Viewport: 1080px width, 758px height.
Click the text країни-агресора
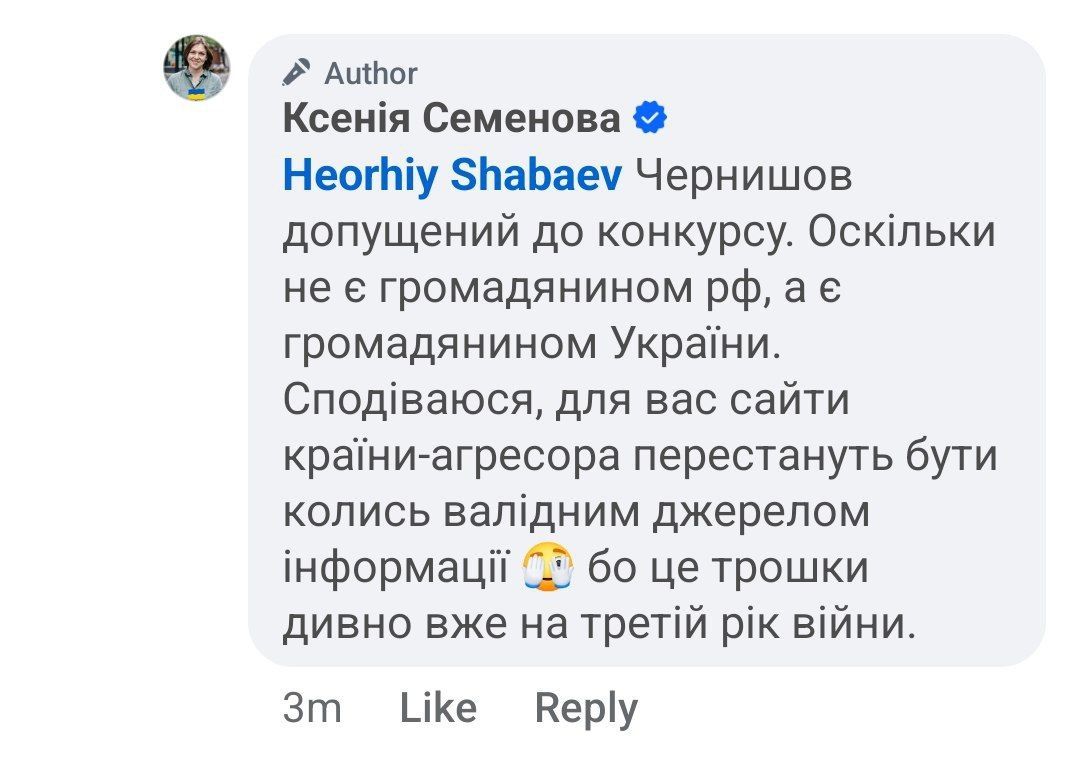(x=450, y=457)
